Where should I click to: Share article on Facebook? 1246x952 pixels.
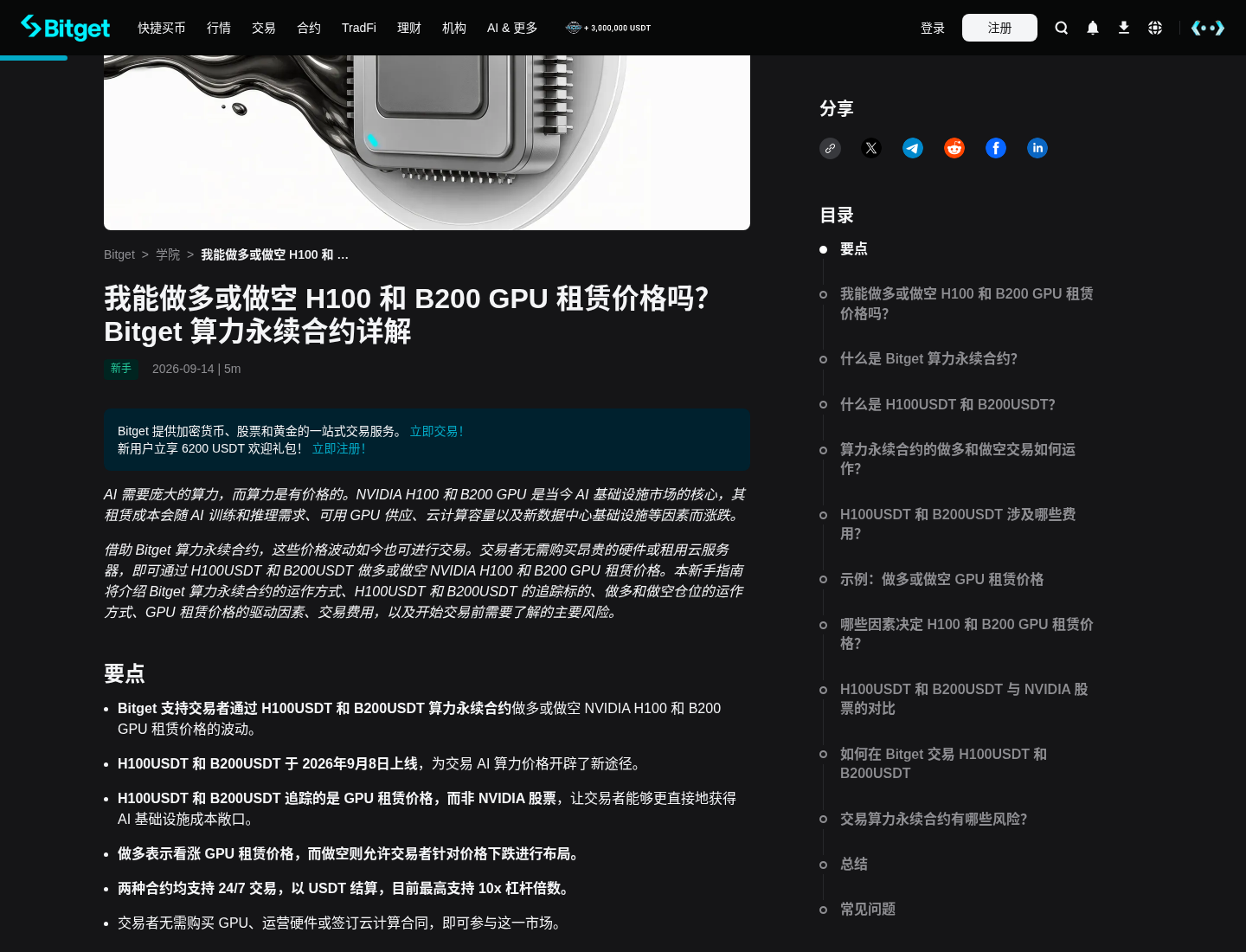pyautogui.click(x=996, y=148)
